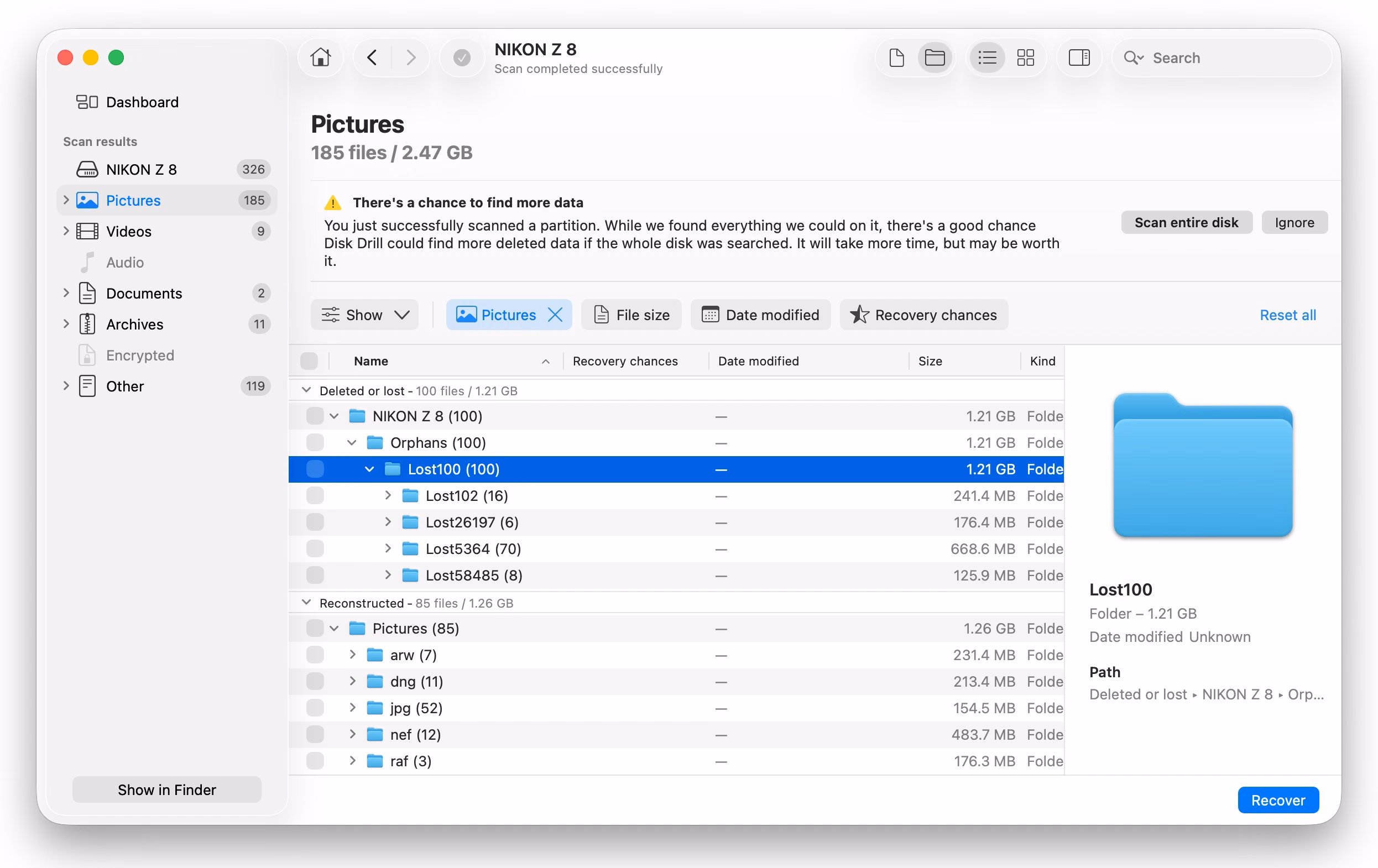This screenshot has width=1378, height=868.
Task: Open Other category in sidebar
Action: tap(166, 386)
